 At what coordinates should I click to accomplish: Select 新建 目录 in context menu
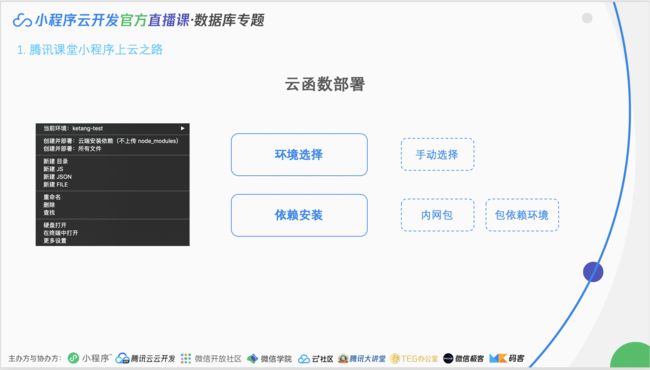click(56, 161)
